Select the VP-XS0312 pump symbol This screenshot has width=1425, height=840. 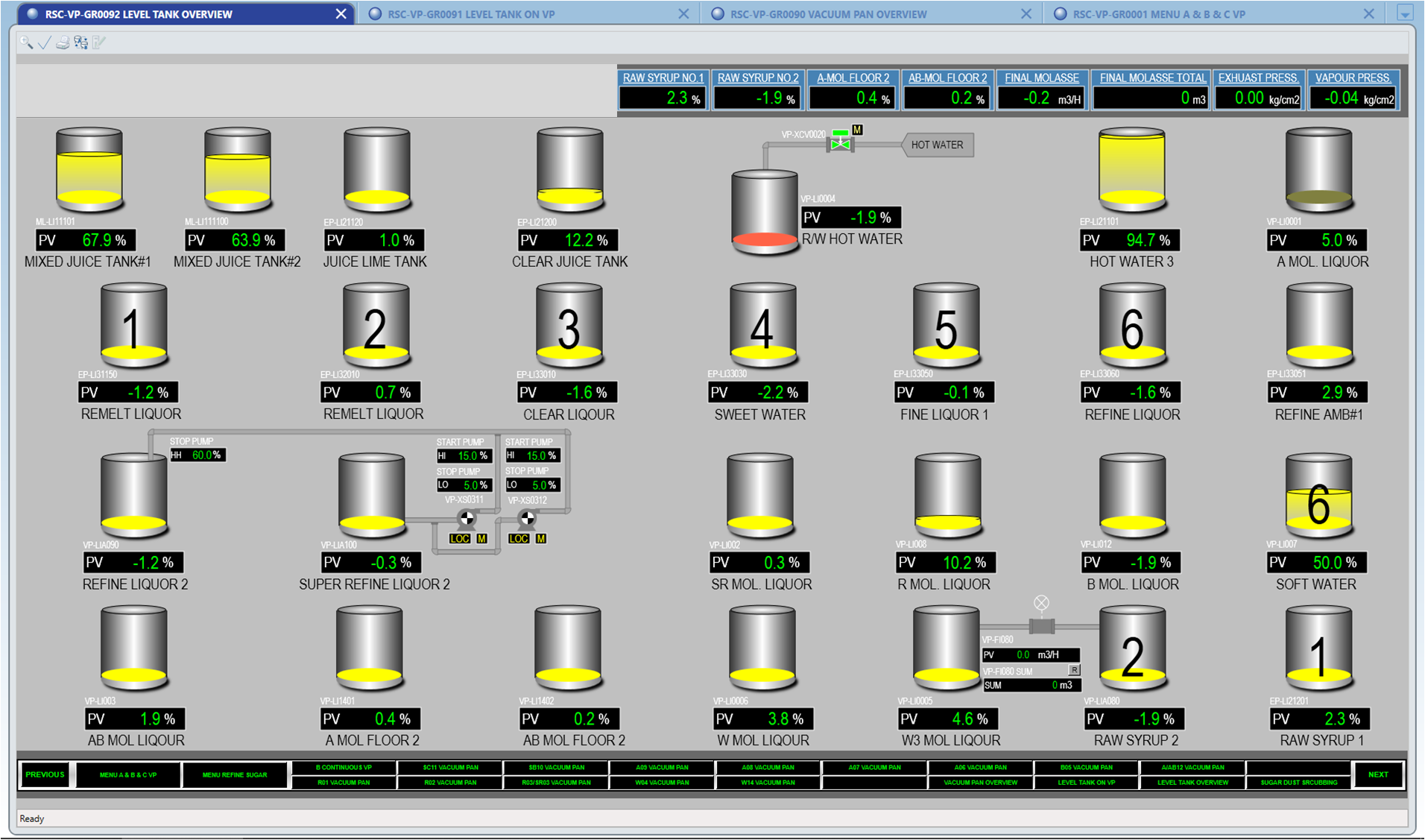pos(527,518)
